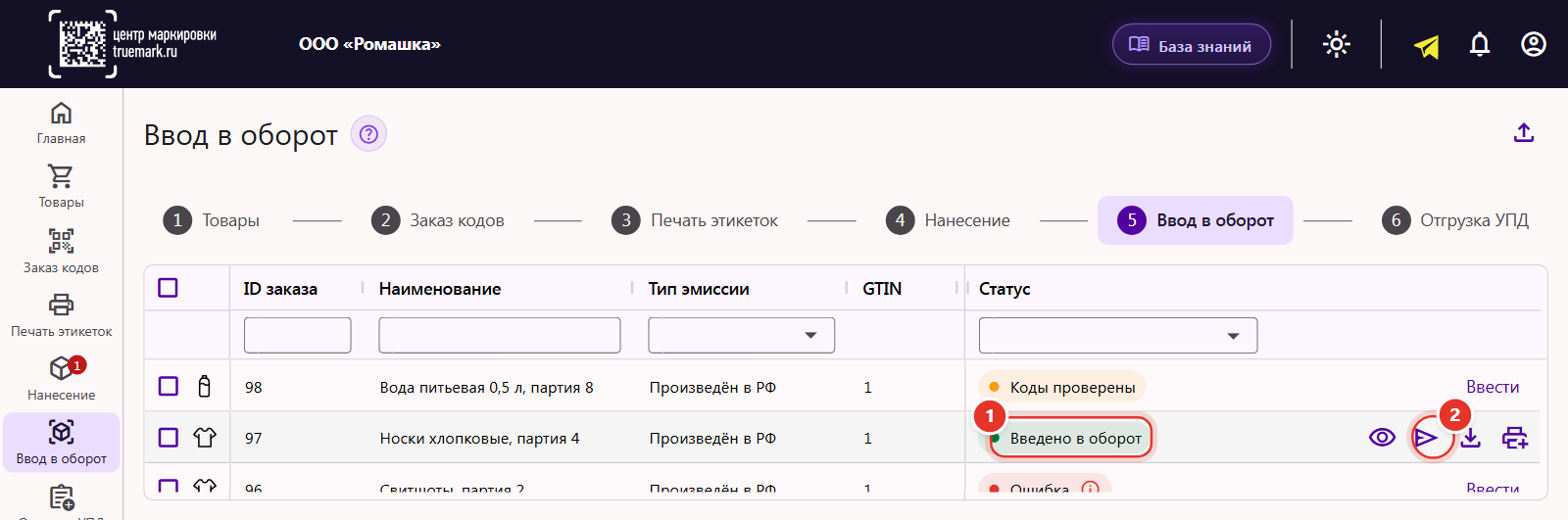
Task: Click order ID 97 cell
Action: [x=254, y=438]
